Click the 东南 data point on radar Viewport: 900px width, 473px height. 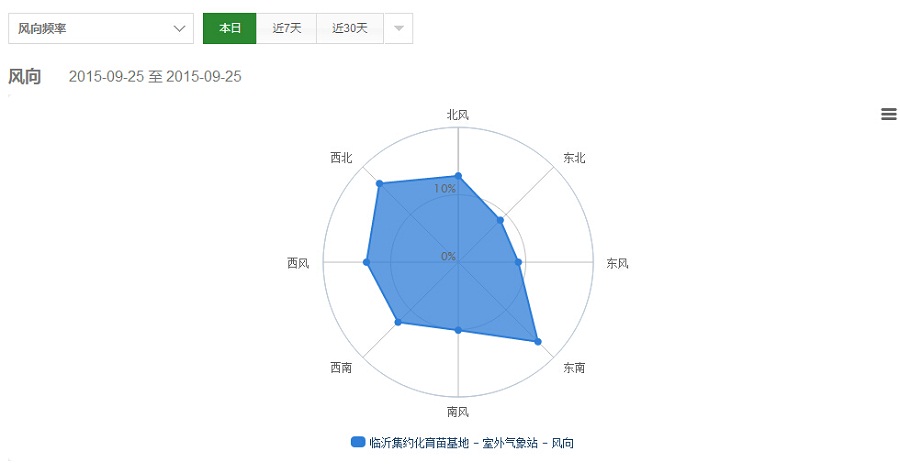pos(538,342)
